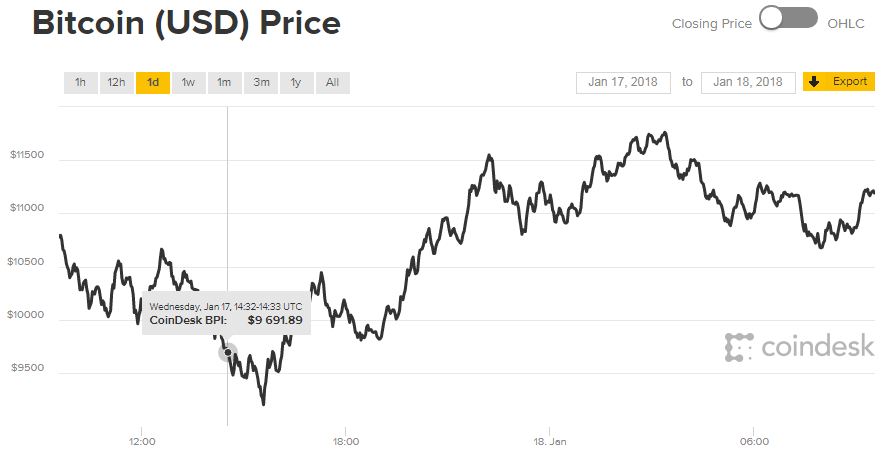Click the CoinDesk logo icon watermark

(739, 347)
